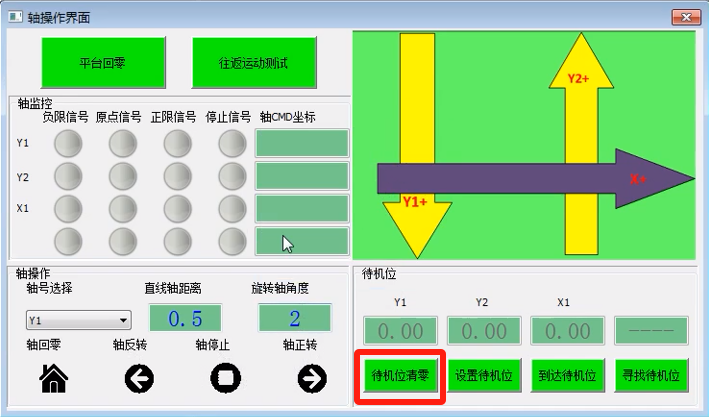Screen dimensions: 709x417
Task: Click the linear axis distance field
Action: pos(185,319)
